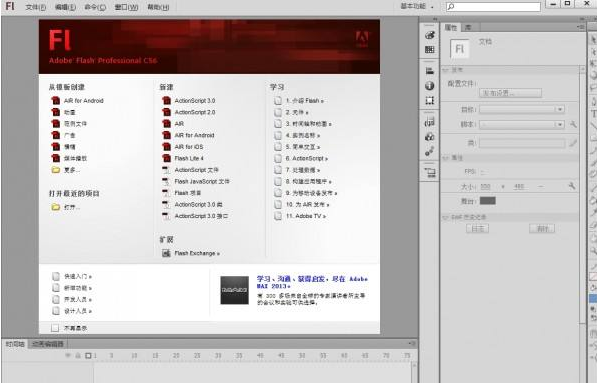Open the 基本功能 workspace dropdown
Image resolution: width=597 pixels, height=383 pixels.
[417, 6]
